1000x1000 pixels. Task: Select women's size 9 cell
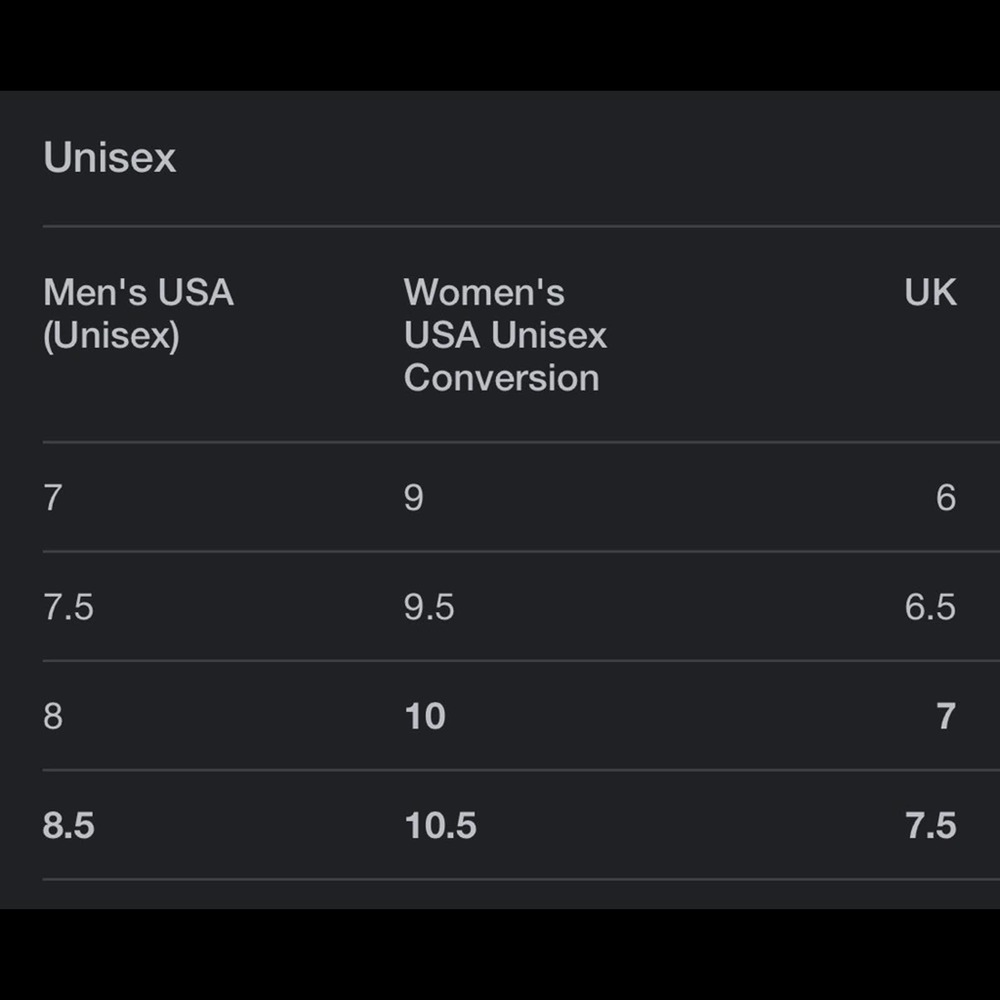pyautogui.click(x=414, y=497)
